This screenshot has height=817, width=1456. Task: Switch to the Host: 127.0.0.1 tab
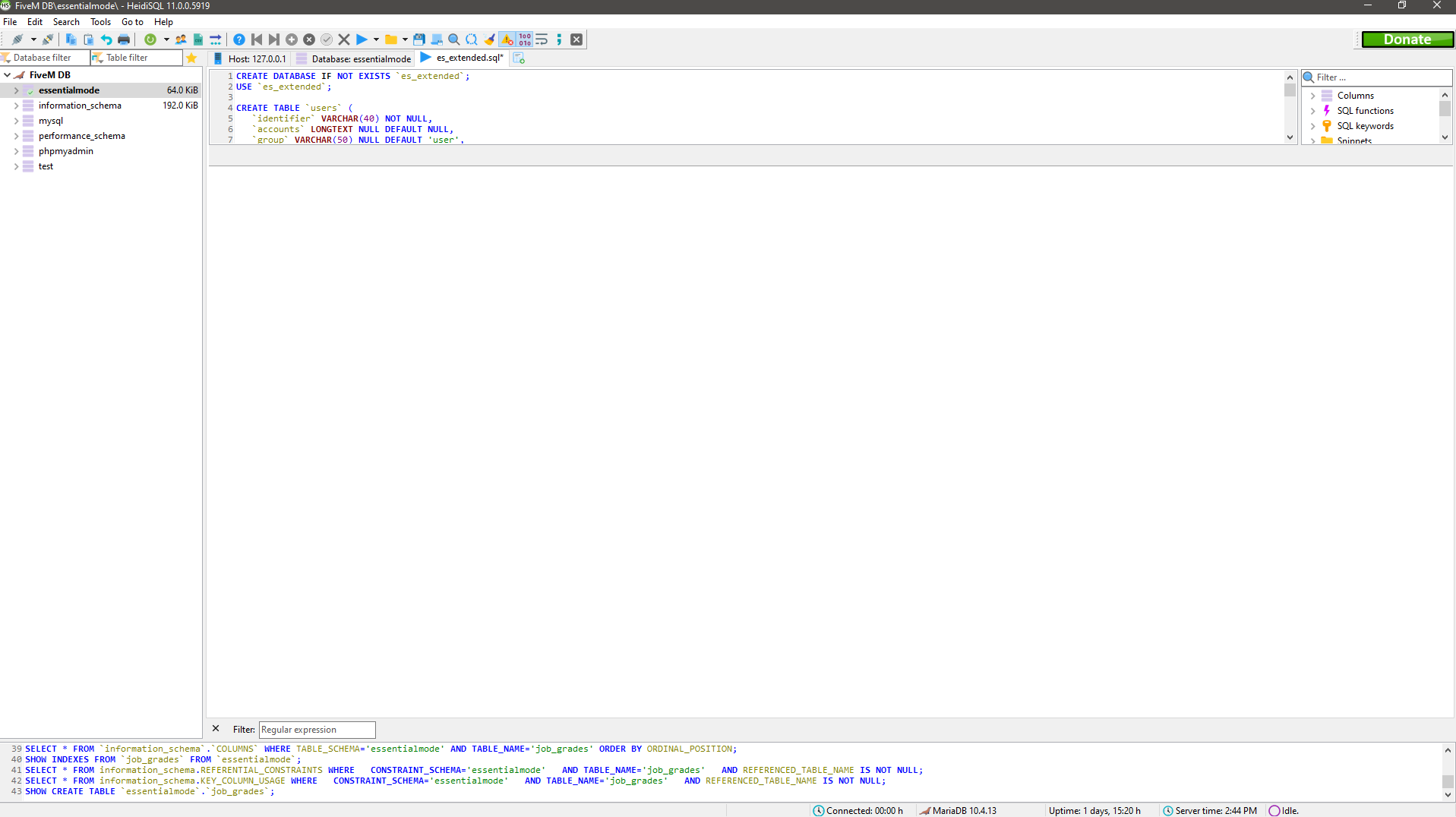[x=251, y=58]
